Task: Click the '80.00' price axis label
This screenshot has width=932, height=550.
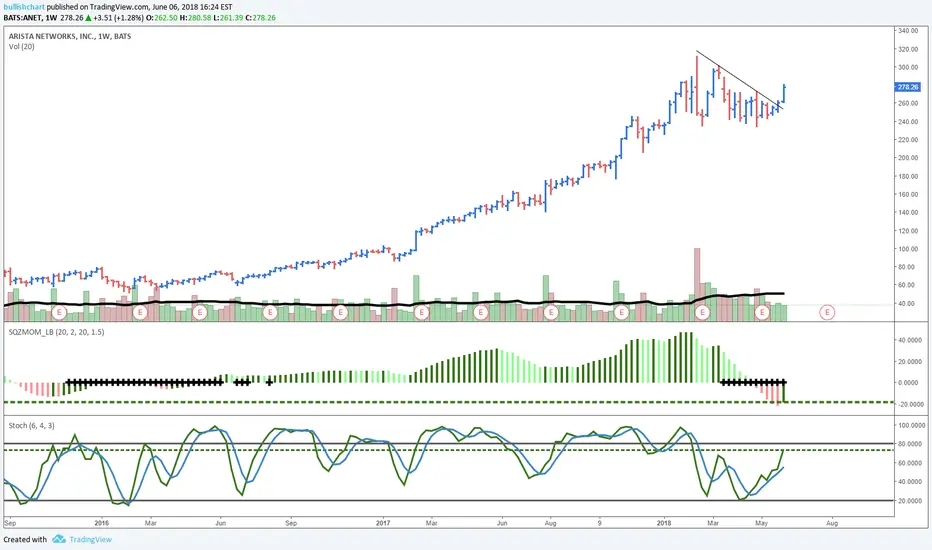Action: [x=906, y=267]
